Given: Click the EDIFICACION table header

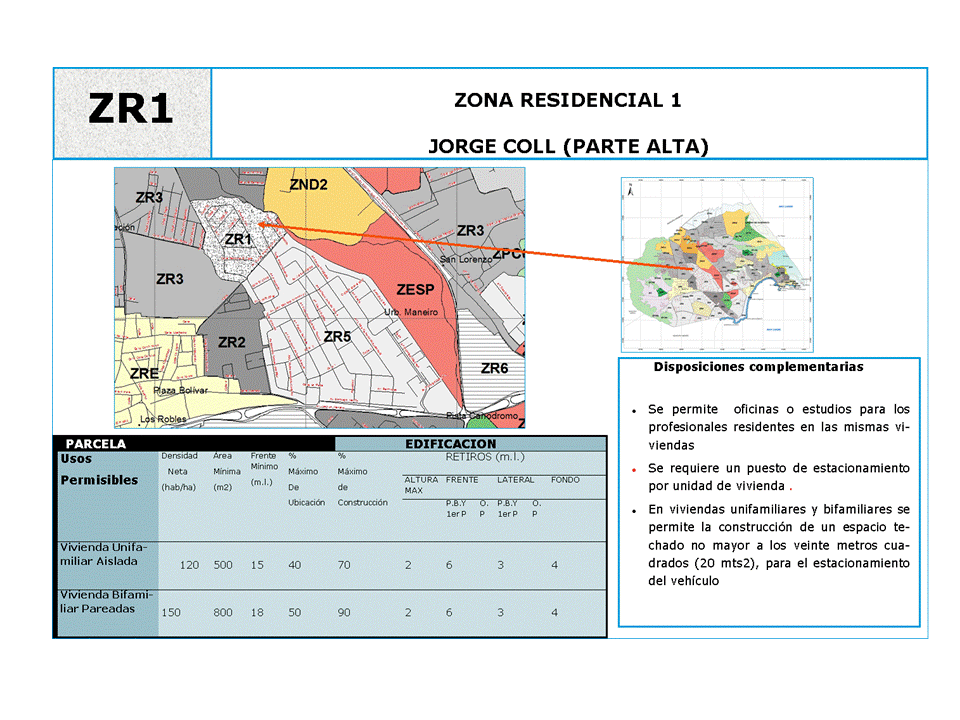Looking at the screenshot, I should point(451,444).
